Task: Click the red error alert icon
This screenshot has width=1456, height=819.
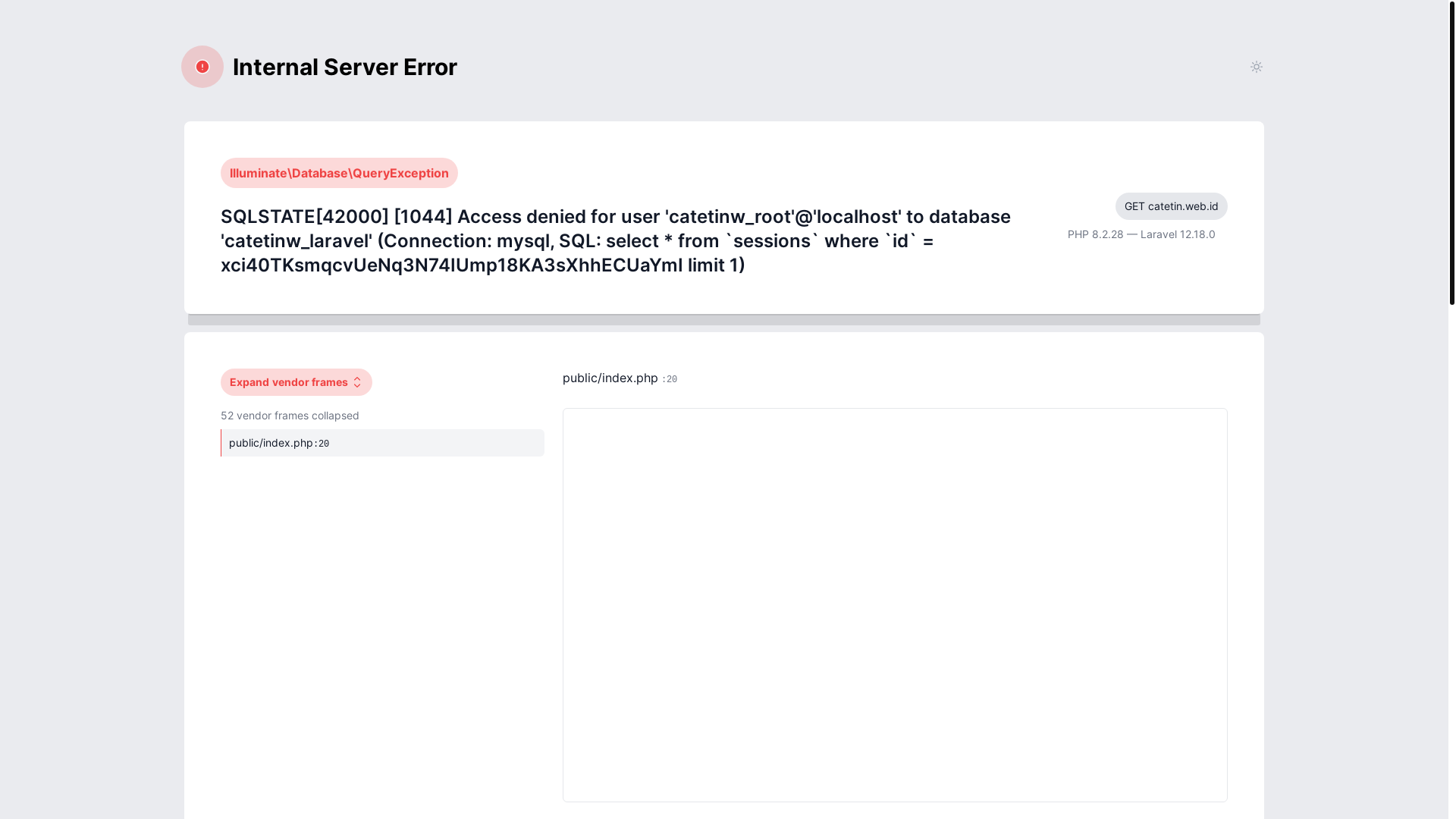Action: (202, 67)
